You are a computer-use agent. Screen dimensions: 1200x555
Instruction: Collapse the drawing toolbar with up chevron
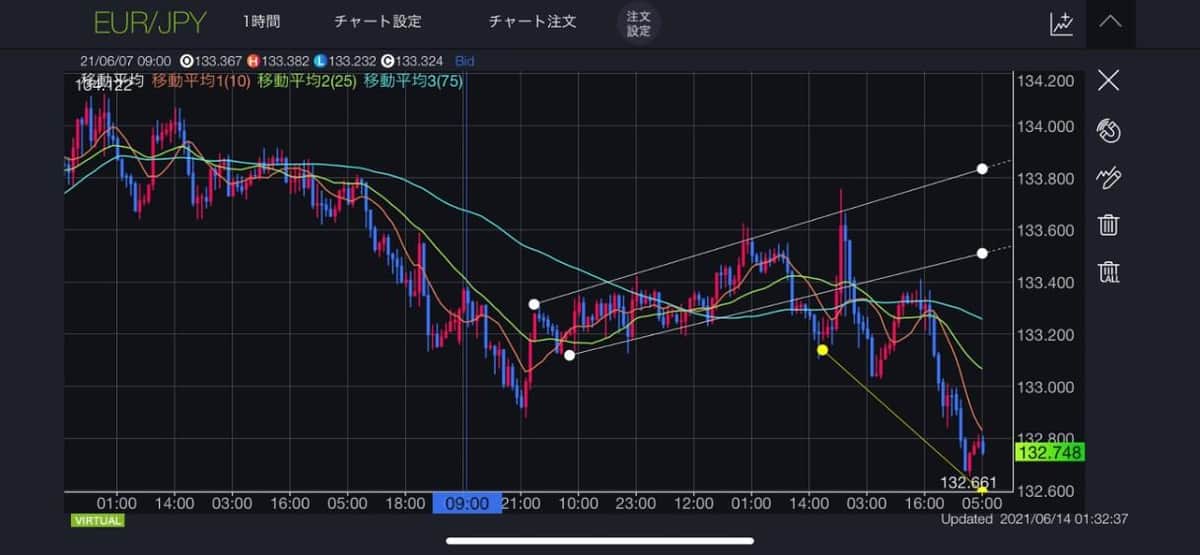[x=1110, y=22]
